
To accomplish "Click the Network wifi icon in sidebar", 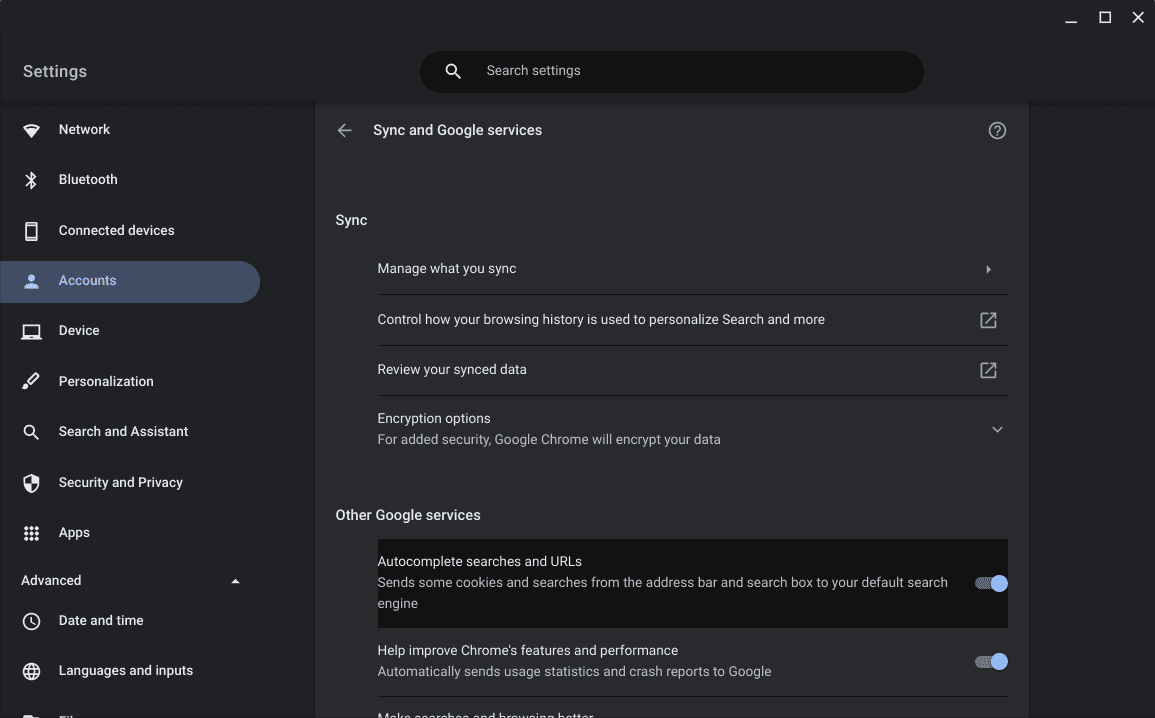I will coord(31,130).
